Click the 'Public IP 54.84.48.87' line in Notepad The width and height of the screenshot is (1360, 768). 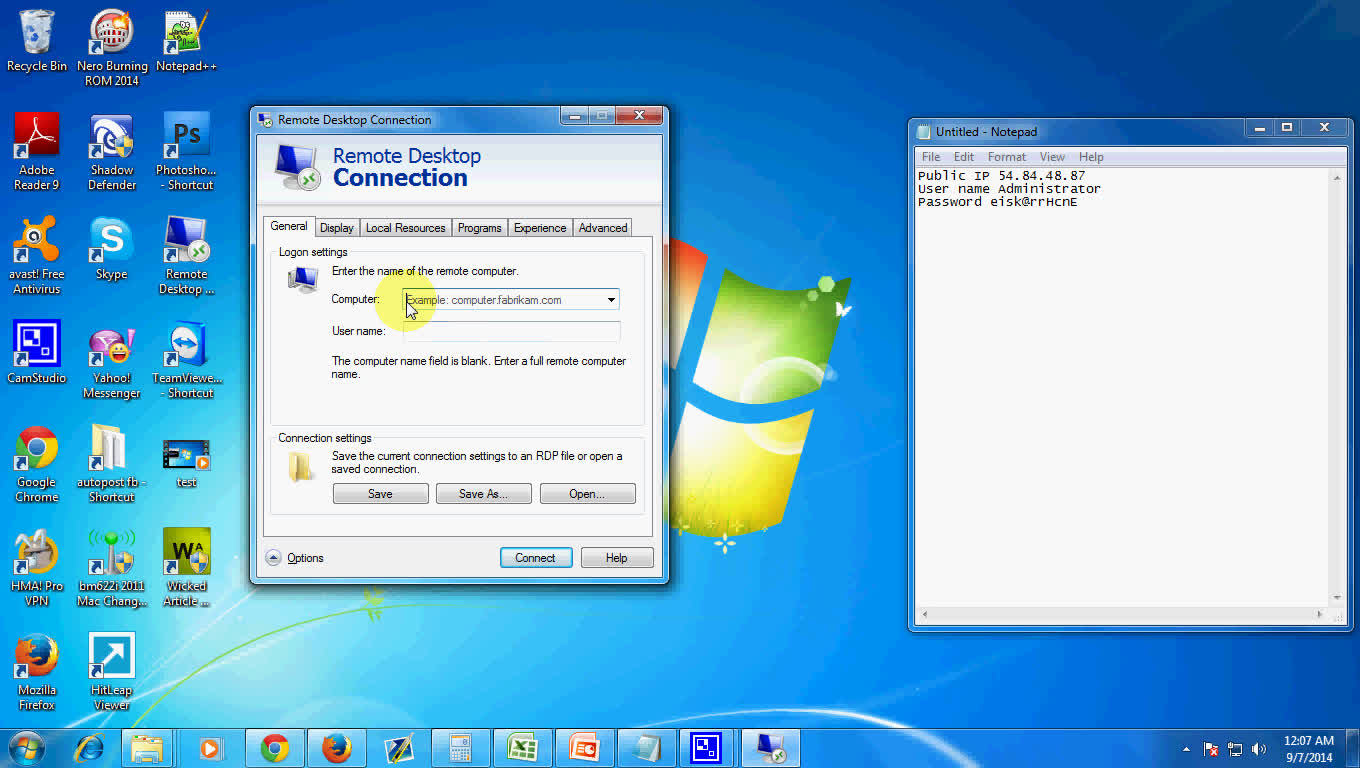click(x=1001, y=176)
